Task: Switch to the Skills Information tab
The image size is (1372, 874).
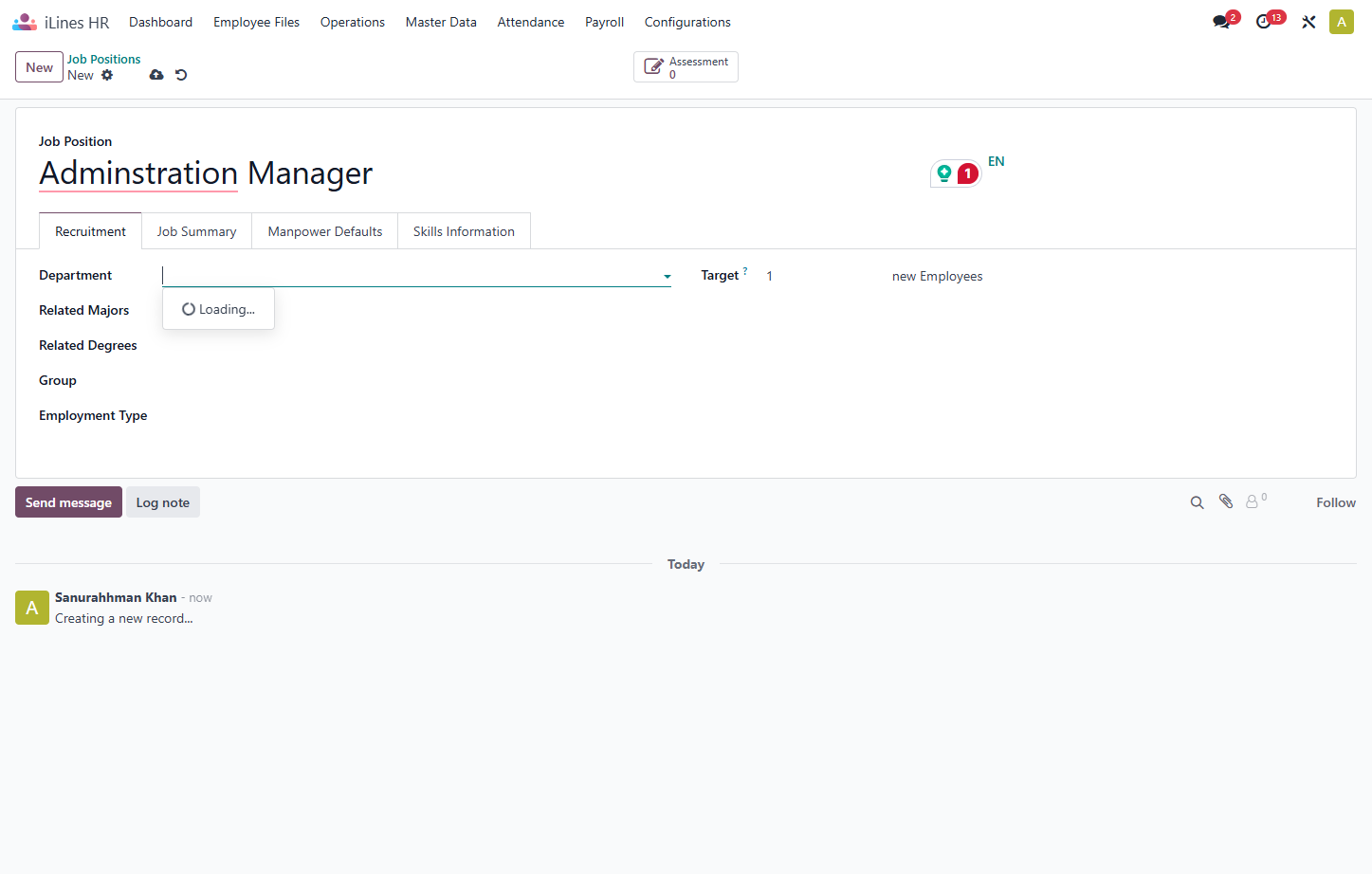Action: 464,231
